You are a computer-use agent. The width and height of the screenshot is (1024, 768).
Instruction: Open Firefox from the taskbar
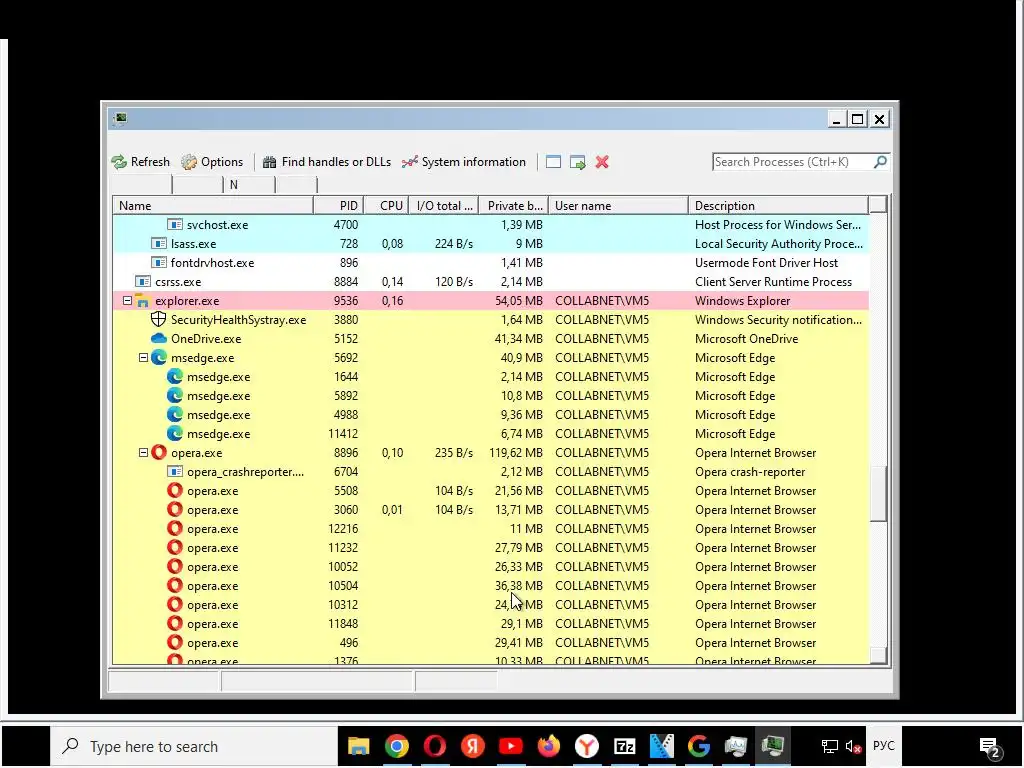549,746
